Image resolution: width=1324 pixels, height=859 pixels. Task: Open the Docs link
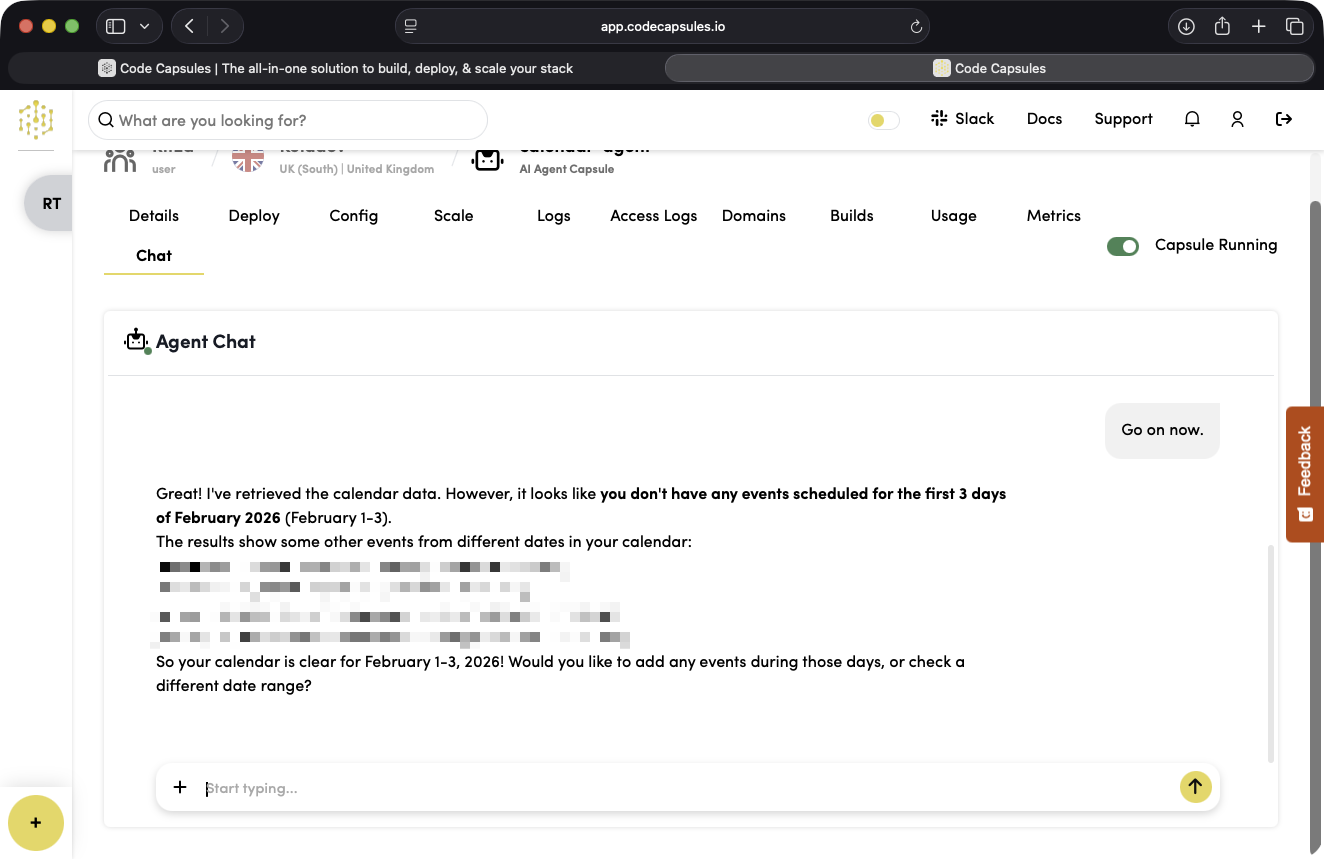(1044, 119)
